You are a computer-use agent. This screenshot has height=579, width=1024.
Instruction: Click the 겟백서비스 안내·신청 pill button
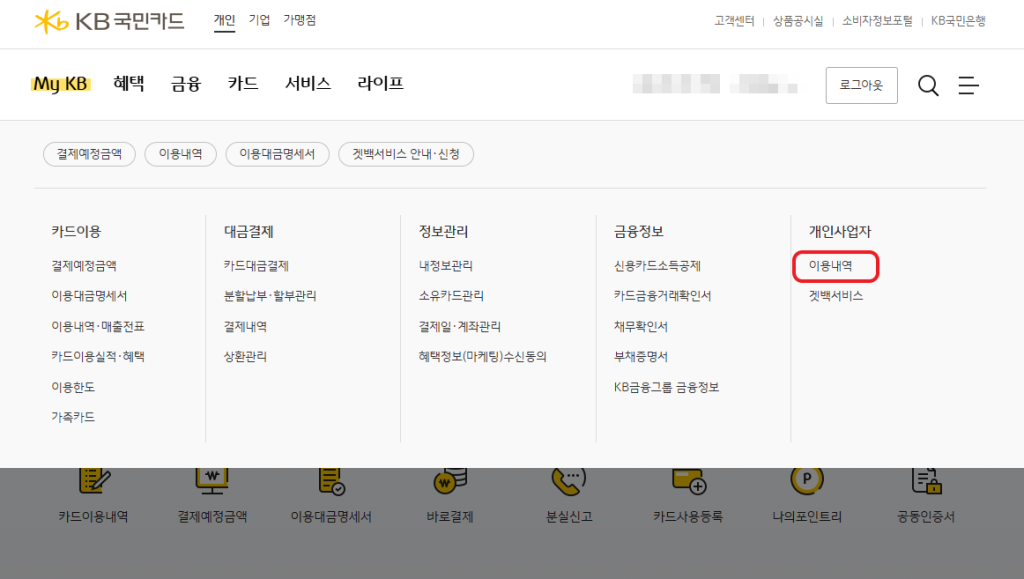[x=406, y=154]
